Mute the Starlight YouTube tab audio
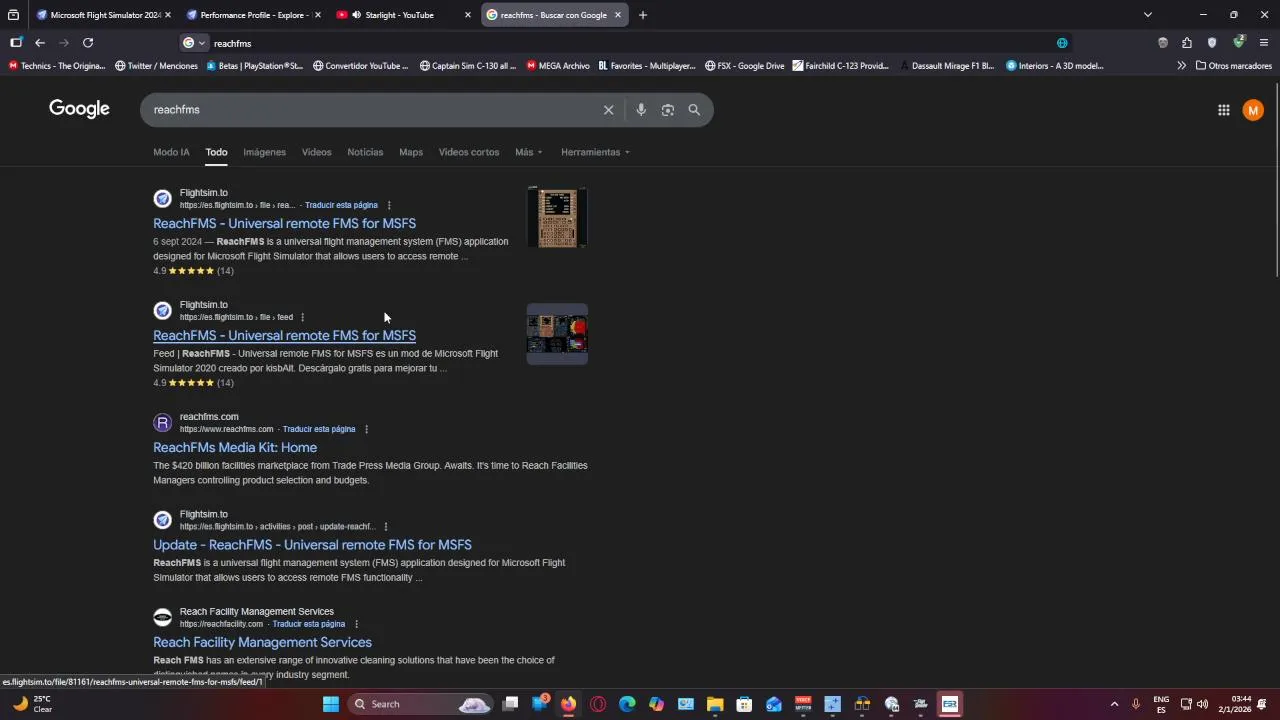1280x720 pixels. [x=357, y=15]
